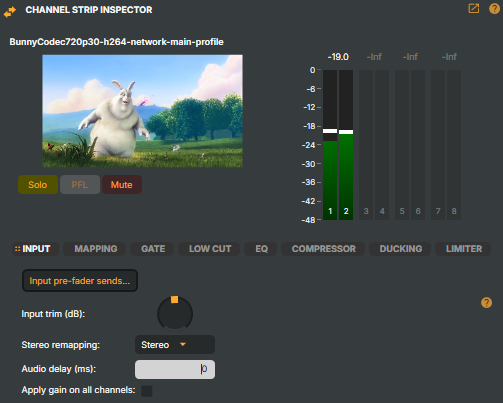Switch to the MAPPING tab
Image resolution: width=503 pixels, height=403 pixels.
coord(95,249)
